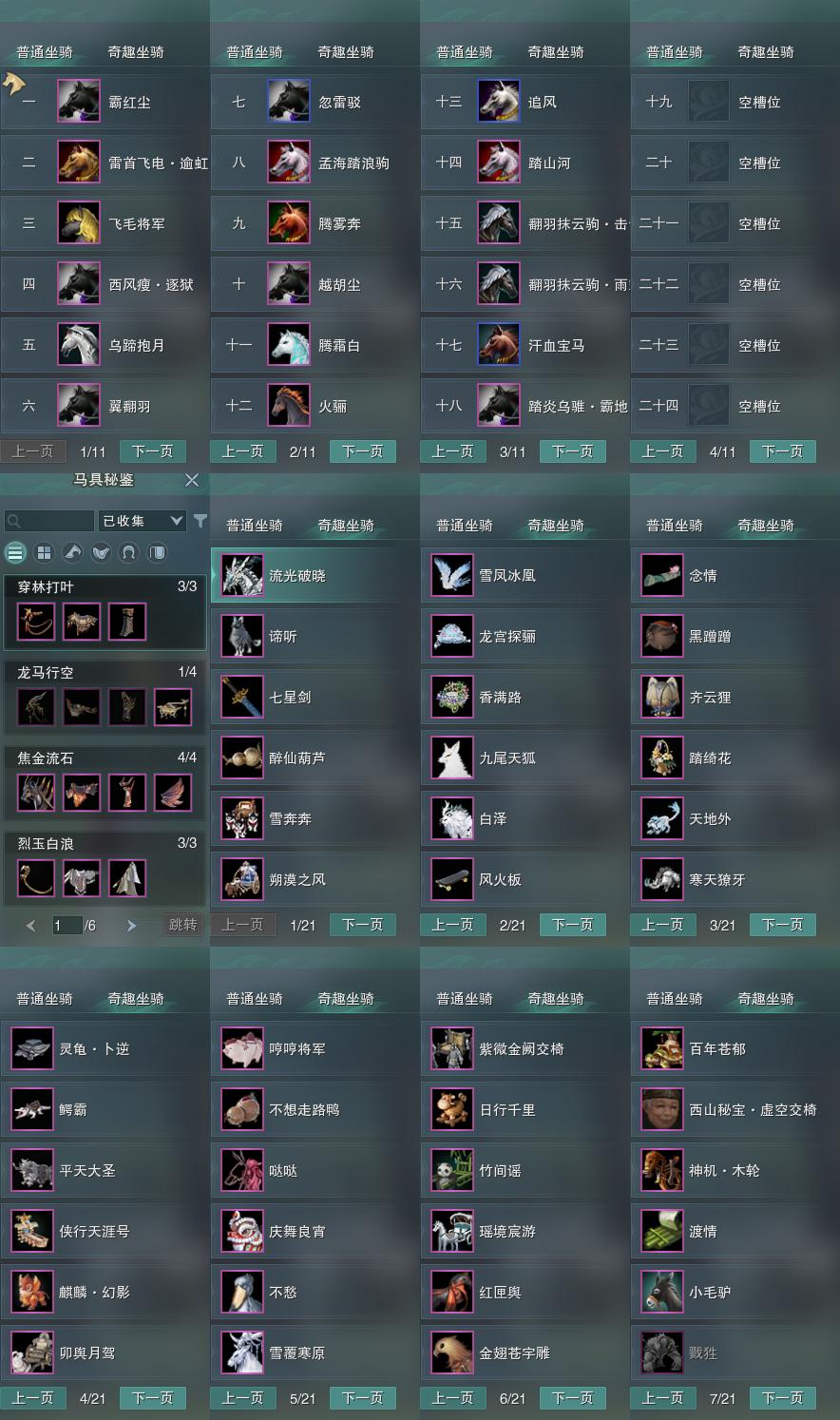Image resolution: width=840 pixels, height=1420 pixels.
Task: Select the list view icon in 马具秘鉴
Action: pyautogui.click(x=15, y=552)
